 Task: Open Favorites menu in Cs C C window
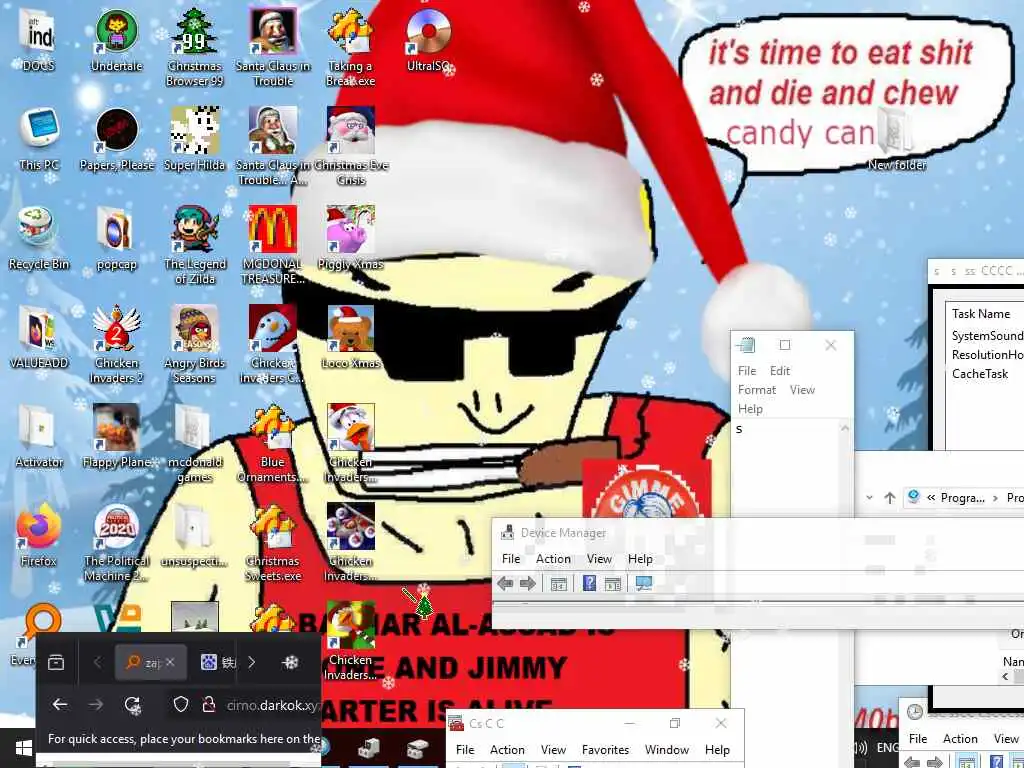(605, 750)
